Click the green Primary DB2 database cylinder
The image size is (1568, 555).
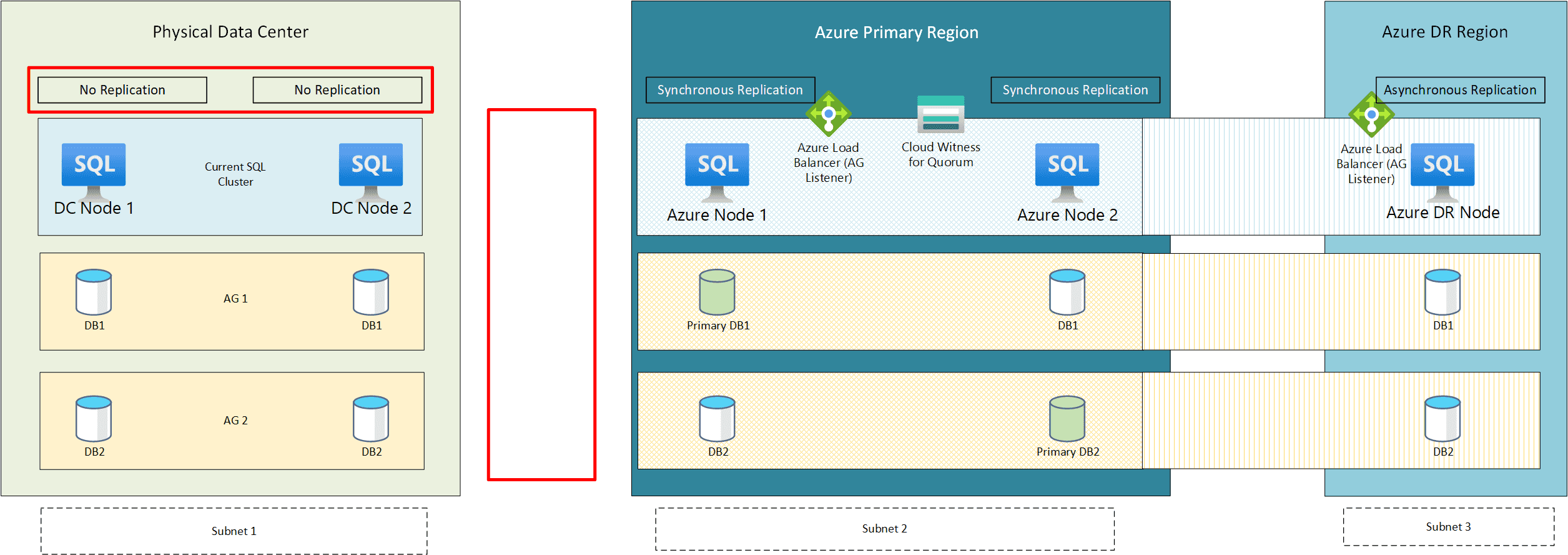[x=1067, y=419]
